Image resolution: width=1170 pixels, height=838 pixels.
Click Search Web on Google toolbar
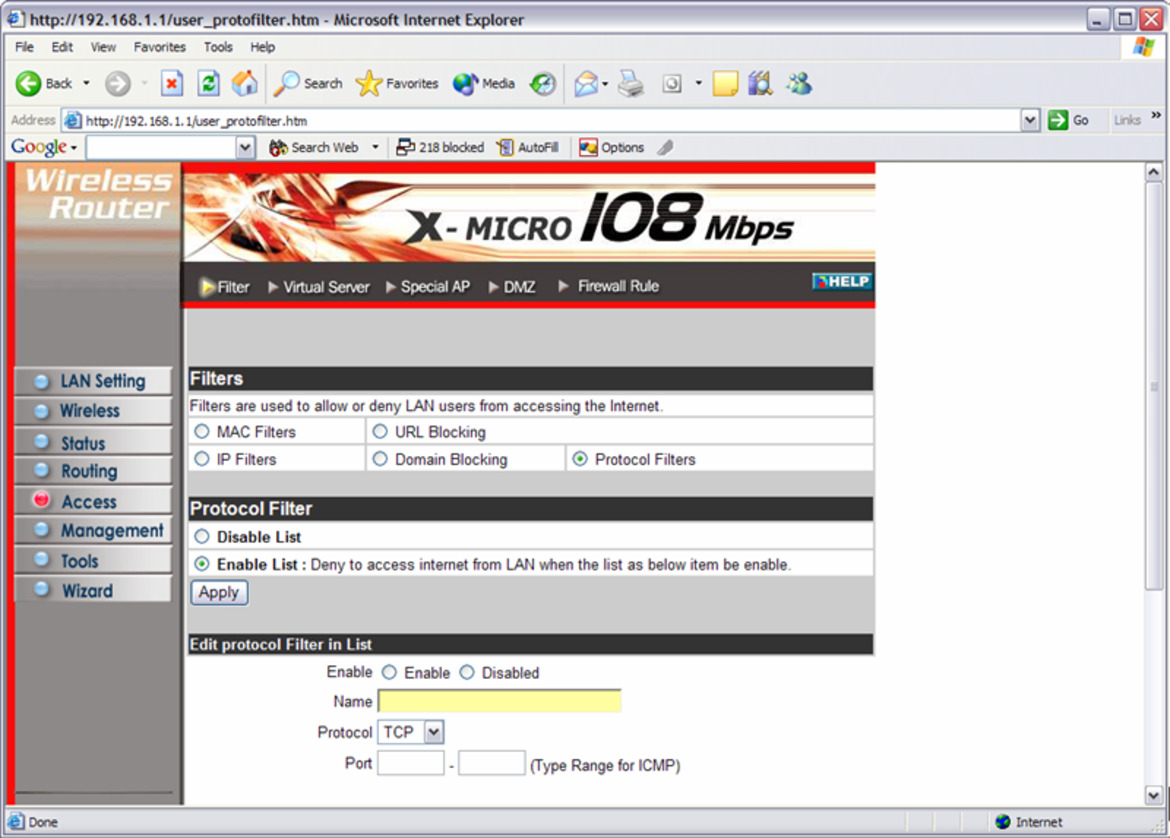point(314,148)
